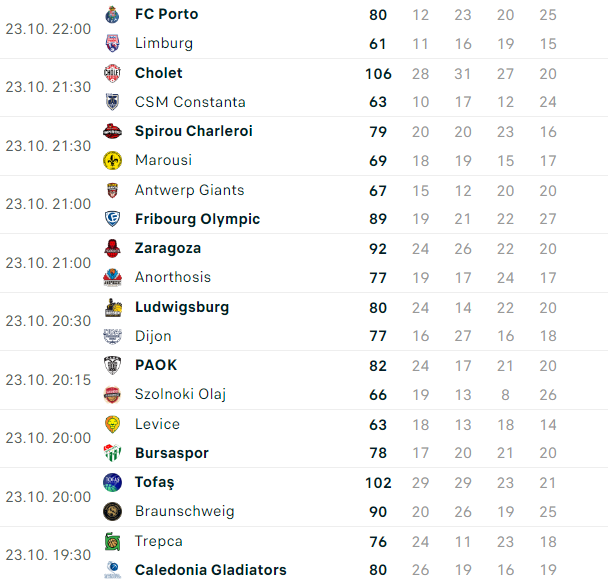Click the Cholet club crest
Viewport: 608px width, 582px height.
tap(112, 73)
